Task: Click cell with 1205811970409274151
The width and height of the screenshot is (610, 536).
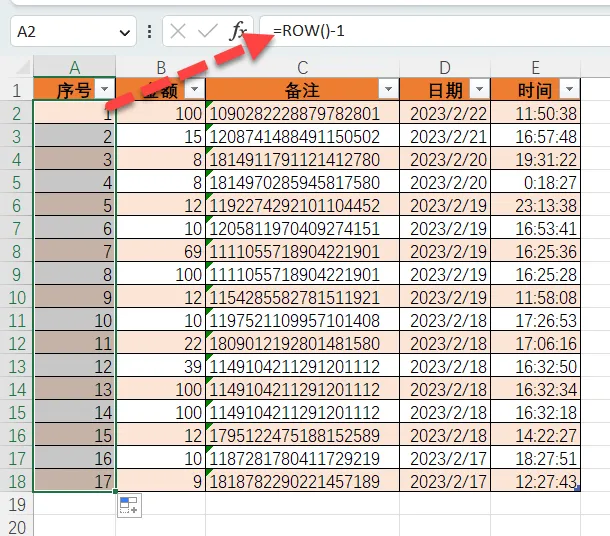Action: click(303, 228)
